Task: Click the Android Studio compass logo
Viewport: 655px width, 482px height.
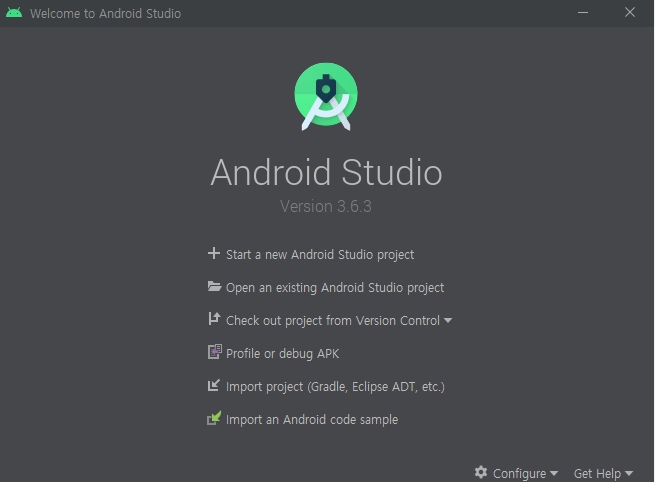Action: click(x=326, y=96)
